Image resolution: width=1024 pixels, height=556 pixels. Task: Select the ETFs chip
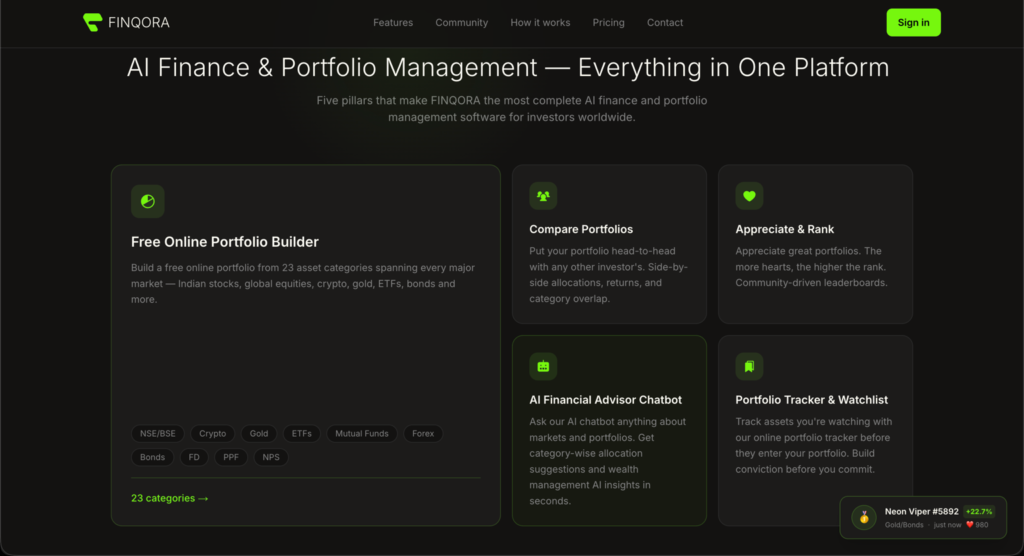pos(302,434)
